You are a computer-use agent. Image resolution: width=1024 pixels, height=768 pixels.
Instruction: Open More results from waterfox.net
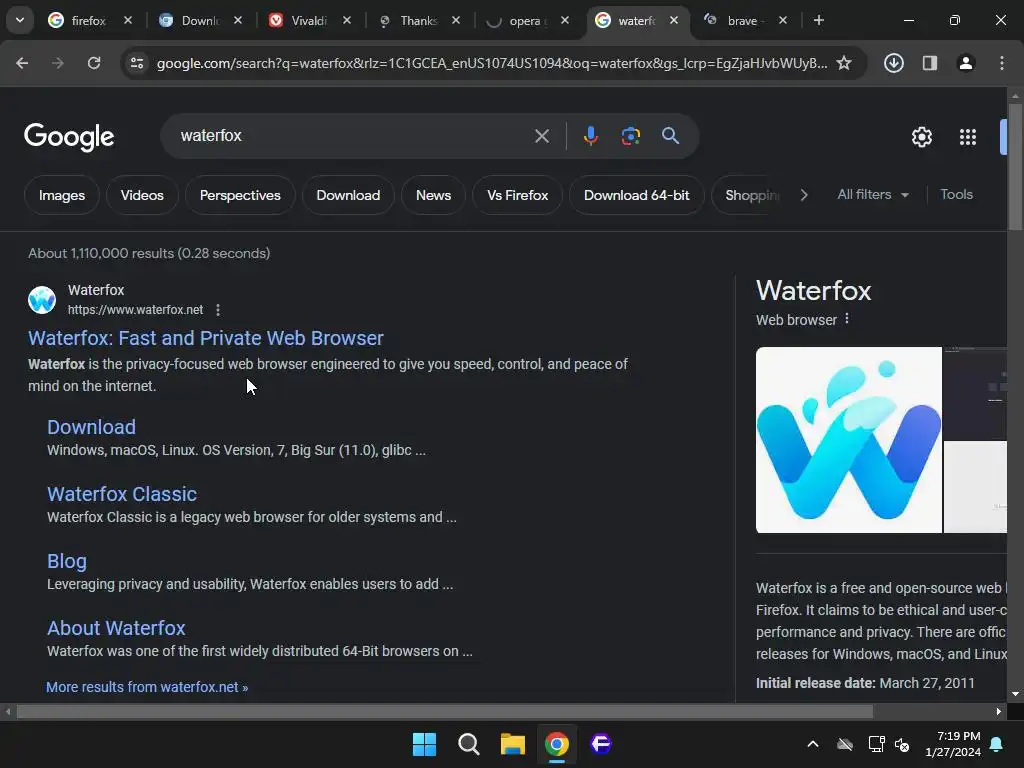coord(147,687)
